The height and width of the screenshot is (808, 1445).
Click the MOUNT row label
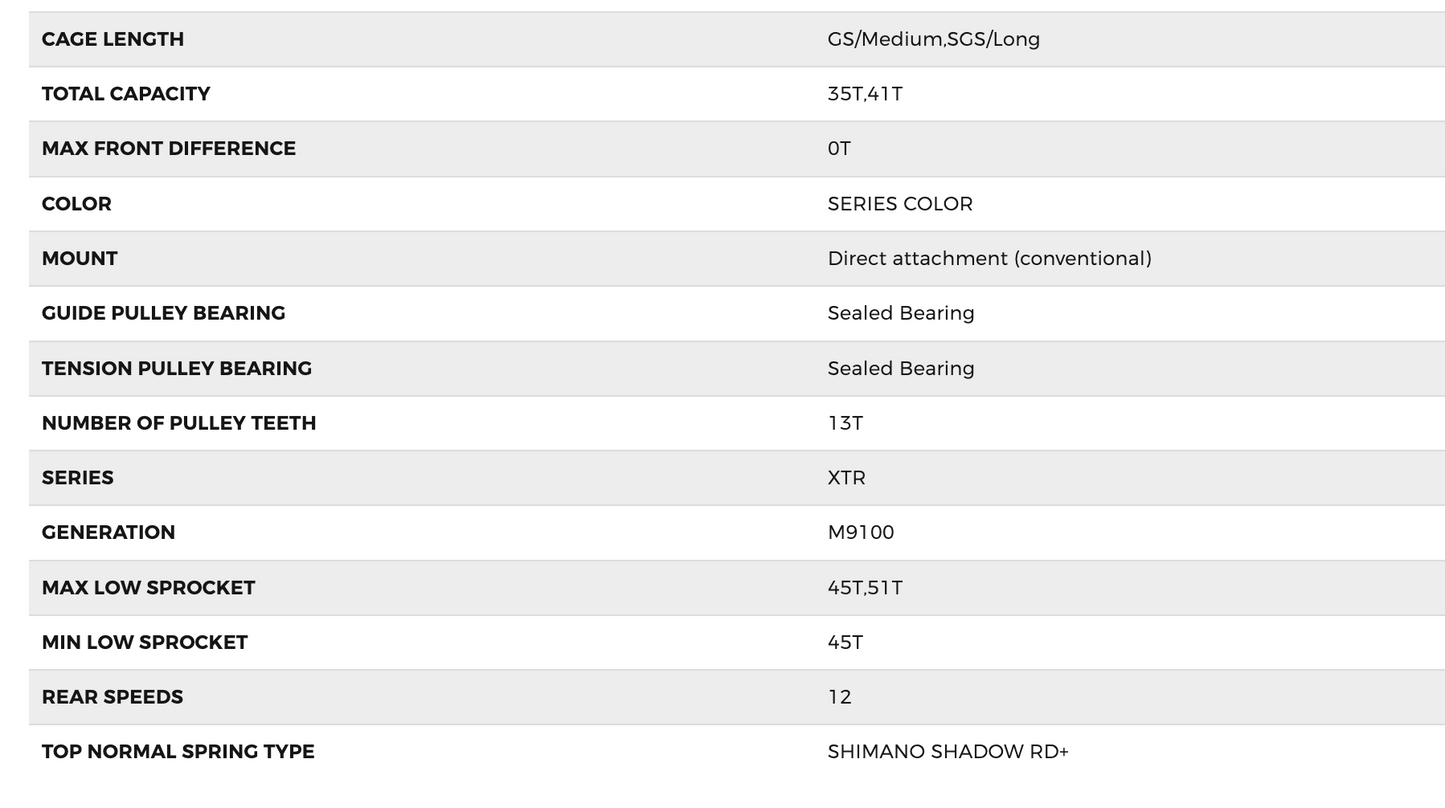pos(80,259)
